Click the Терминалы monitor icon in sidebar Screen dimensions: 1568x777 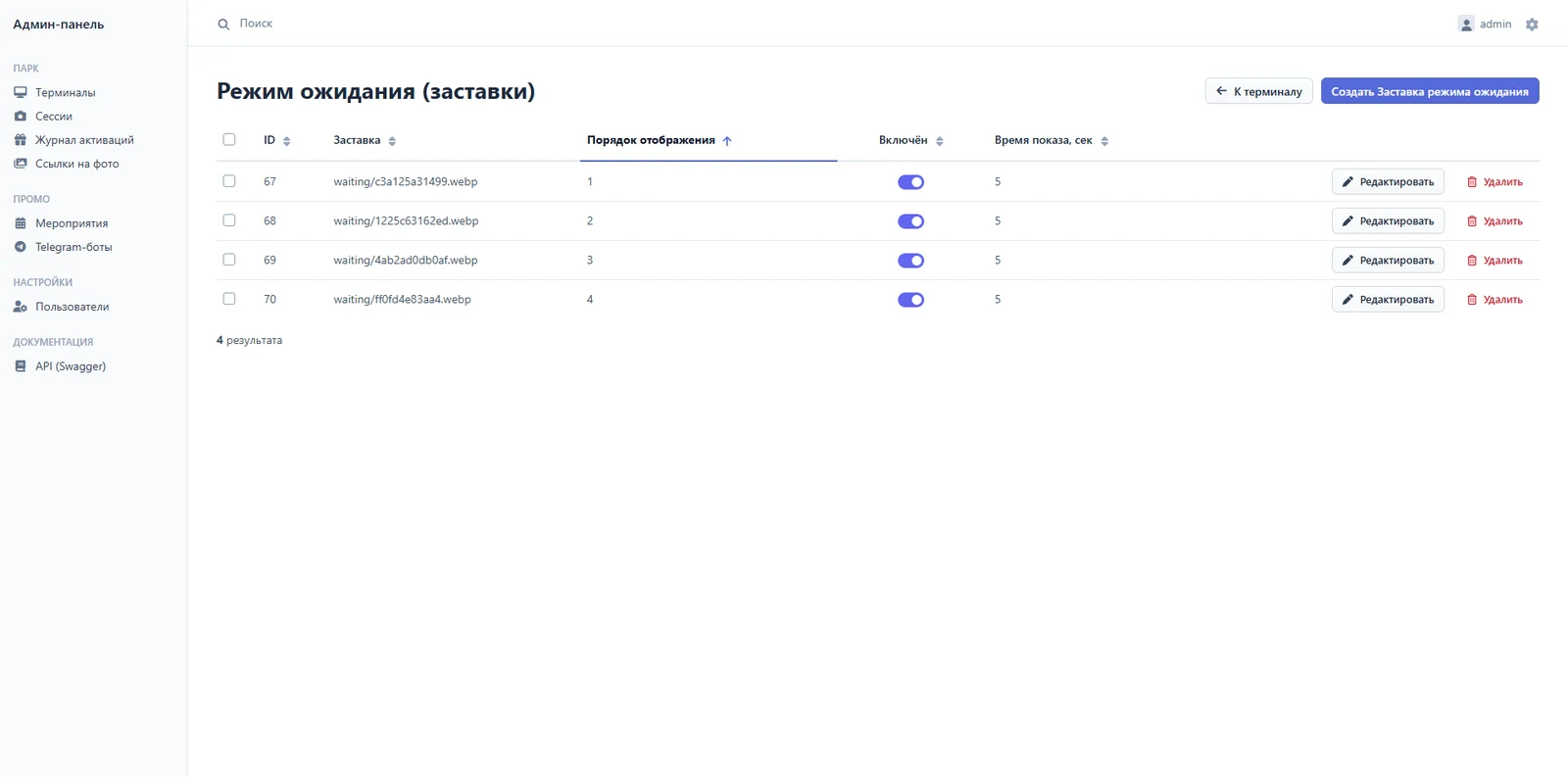[x=21, y=92]
